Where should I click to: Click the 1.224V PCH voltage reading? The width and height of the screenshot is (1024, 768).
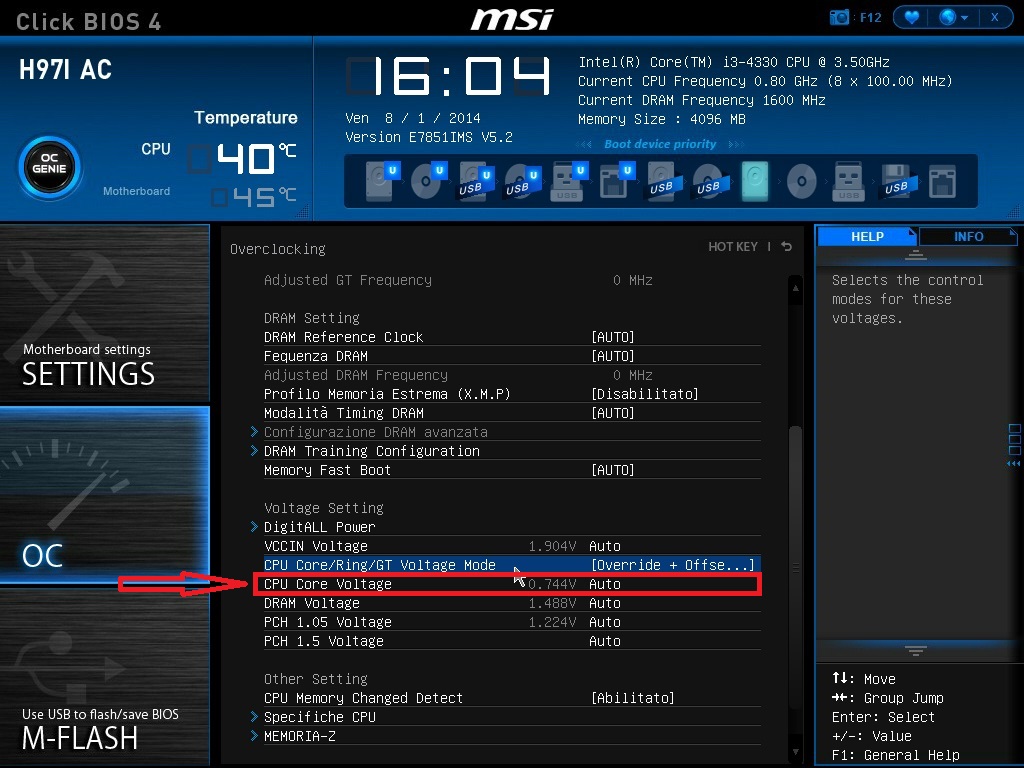click(552, 622)
